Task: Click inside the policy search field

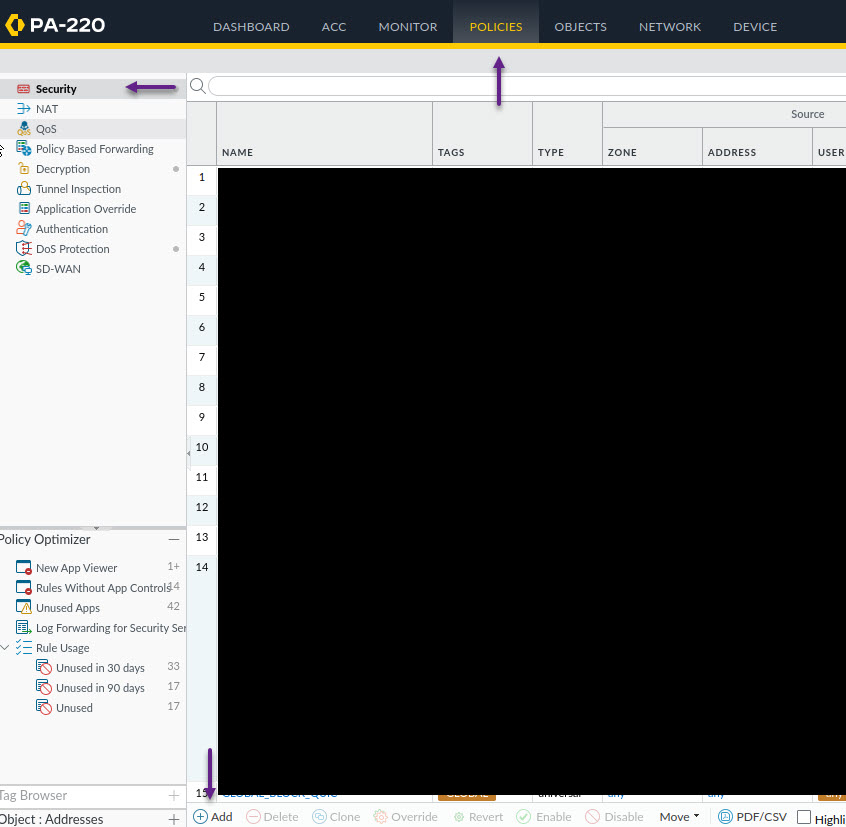Action: click(520, 86)
